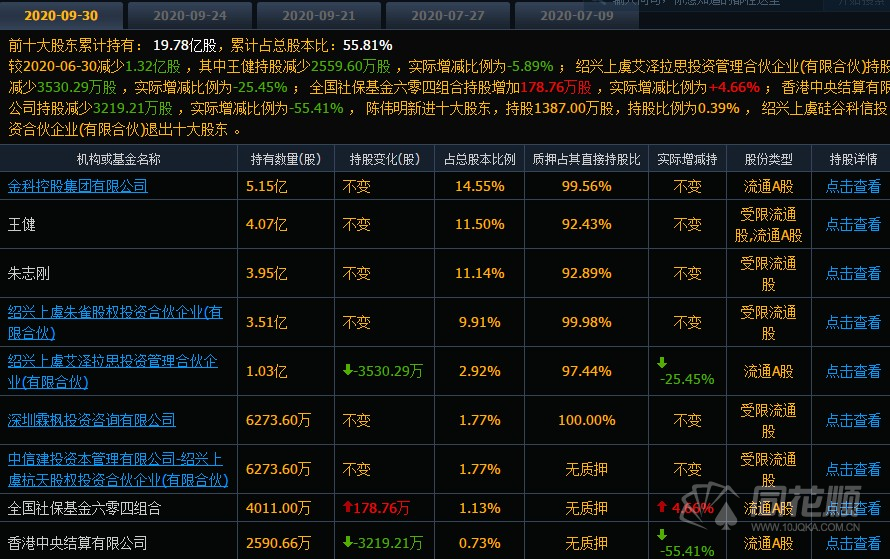
Task: Click 香港中央结算有限公司 shareholder name
Action: pos(77,543)
